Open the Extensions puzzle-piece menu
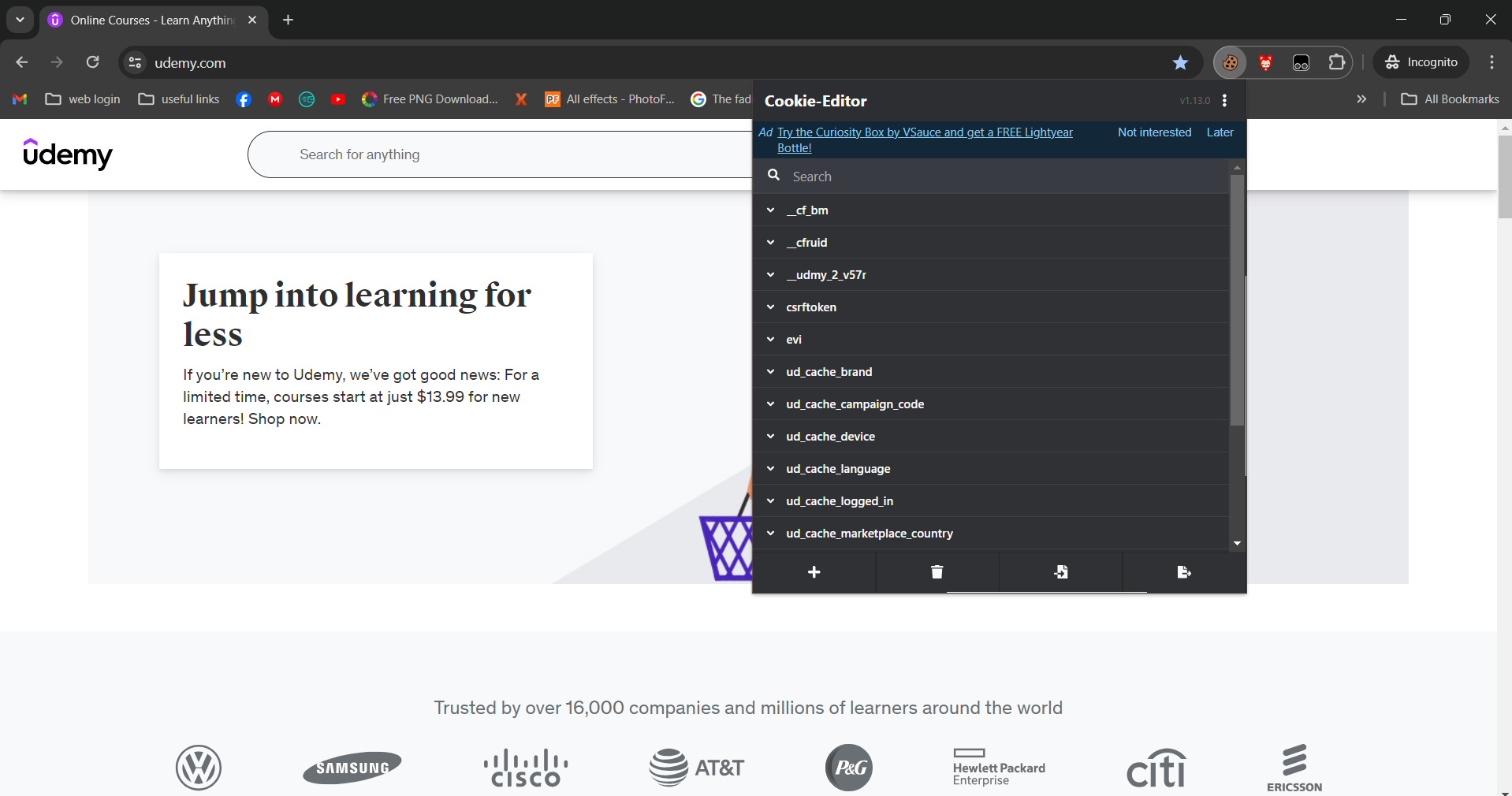The height and width of the screenshot is (796, 1512). click(x=1337, y=62)
